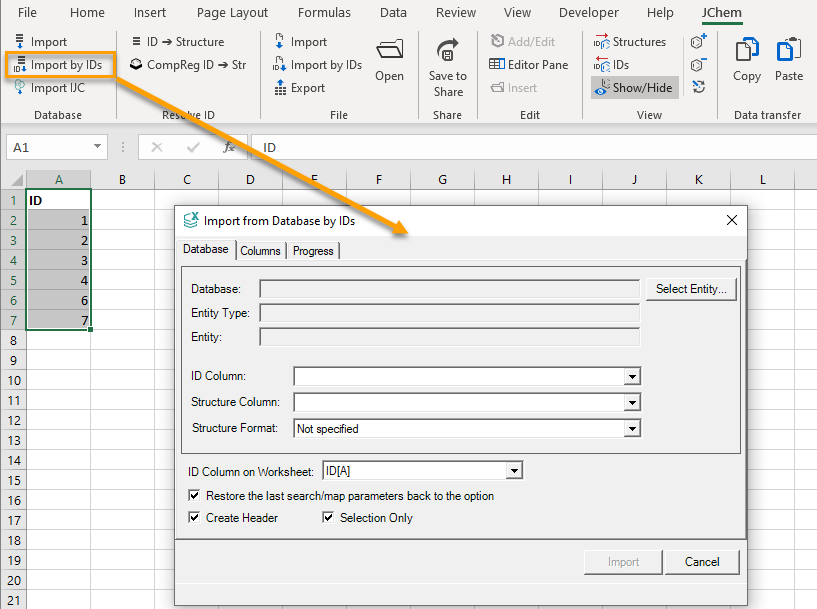Click the Import by IDs icon in Database group

click(x=20, y=65)
